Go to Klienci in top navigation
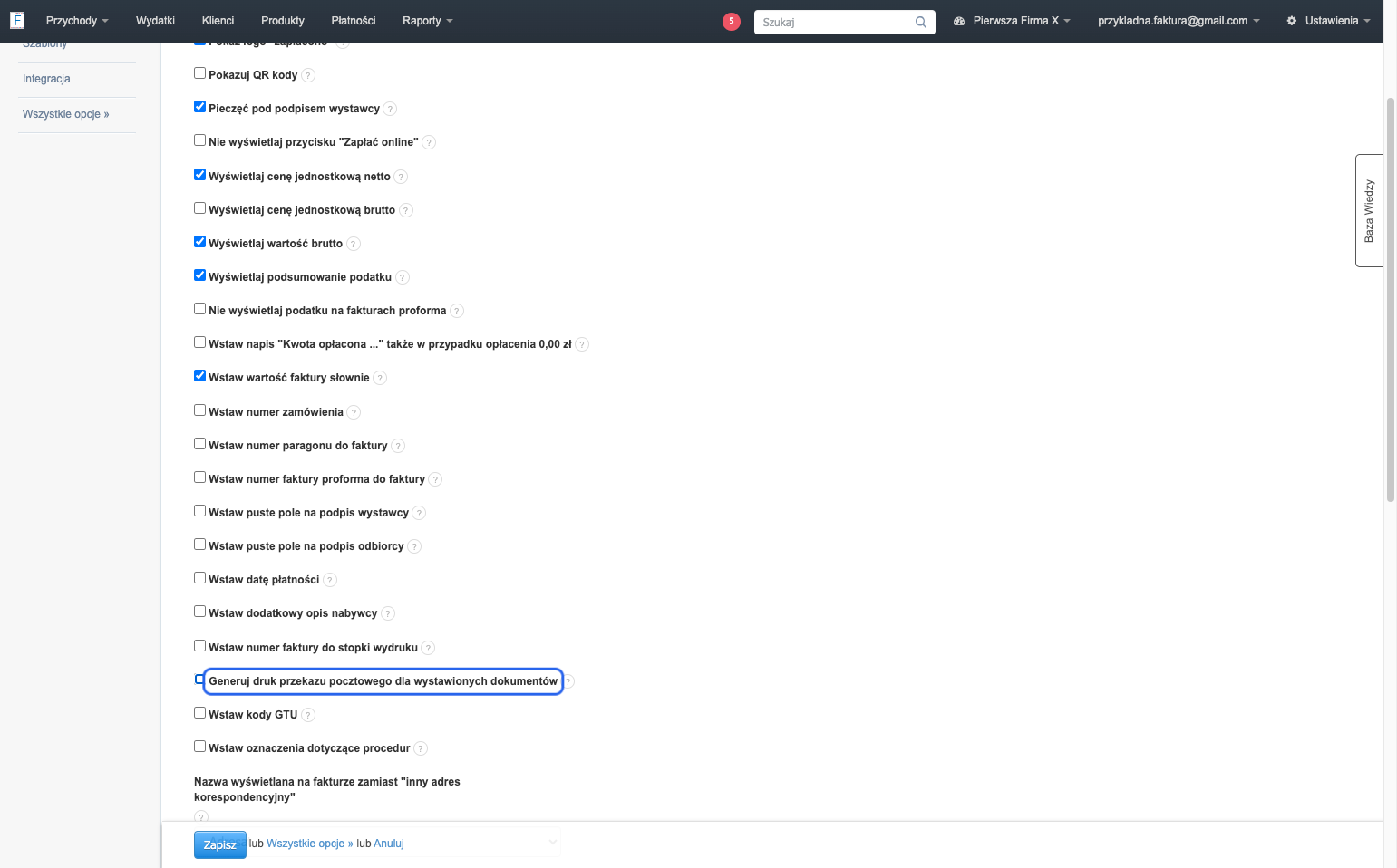This screenshot has height=868, width=1397. coord(218,21)
